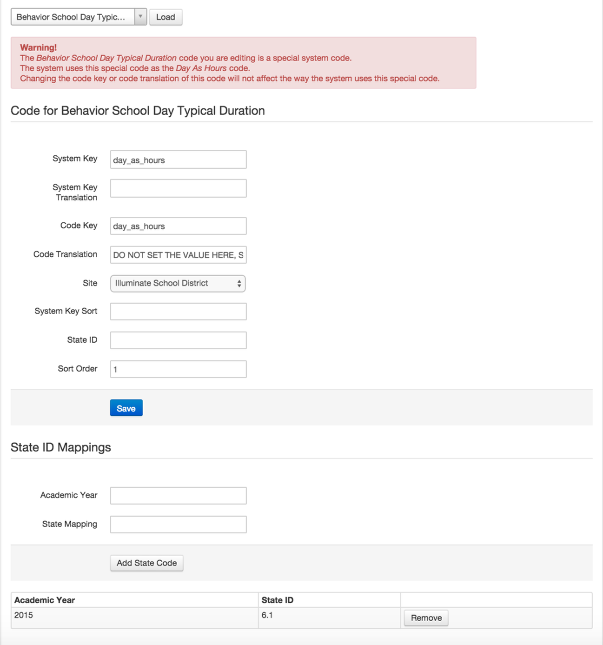Click the 2015 academic year cell
This screenshot has height=645, width=603.
click(x=135, y=618)
